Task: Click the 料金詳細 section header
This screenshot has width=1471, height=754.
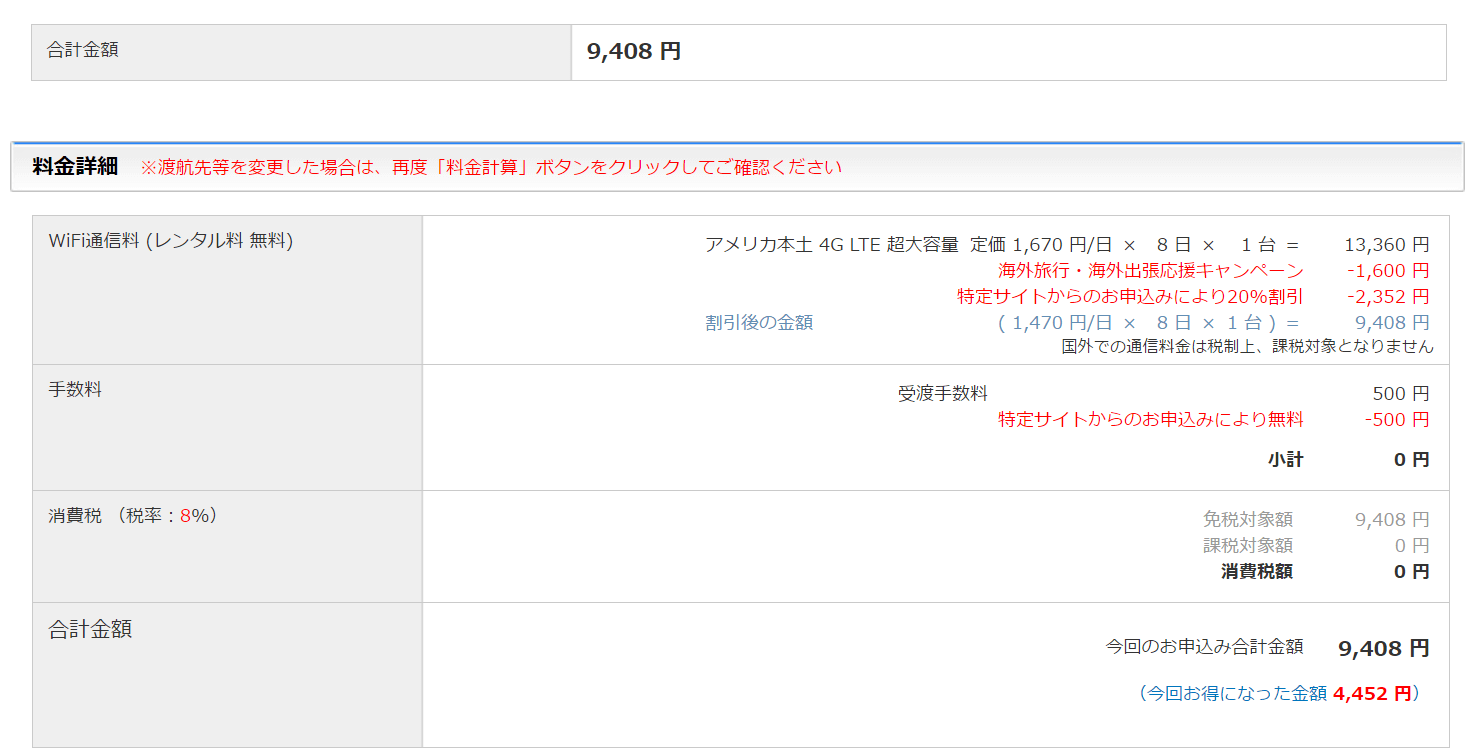Action: tap(75, 167)
